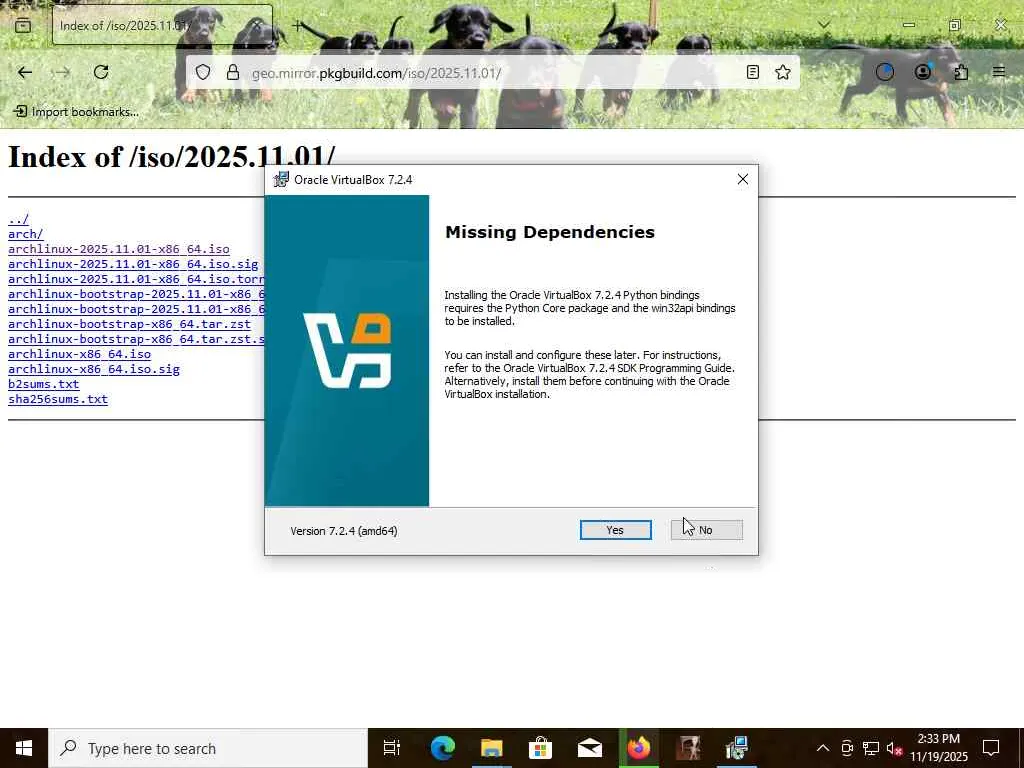Viewport: 1024px width, 768px height.
Task: Open the Meet Now tray icon
Action: pos(847,748)
